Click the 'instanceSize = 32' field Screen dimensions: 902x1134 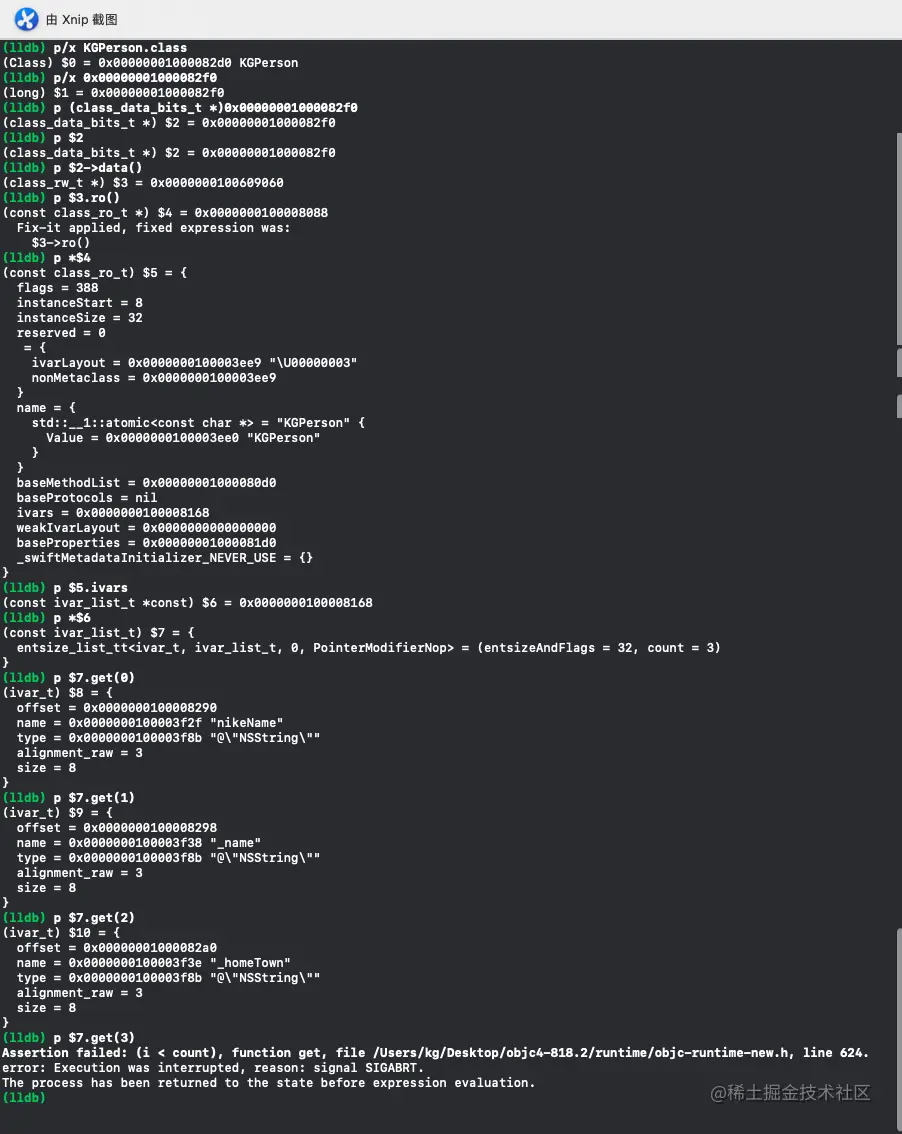[80, 318]
